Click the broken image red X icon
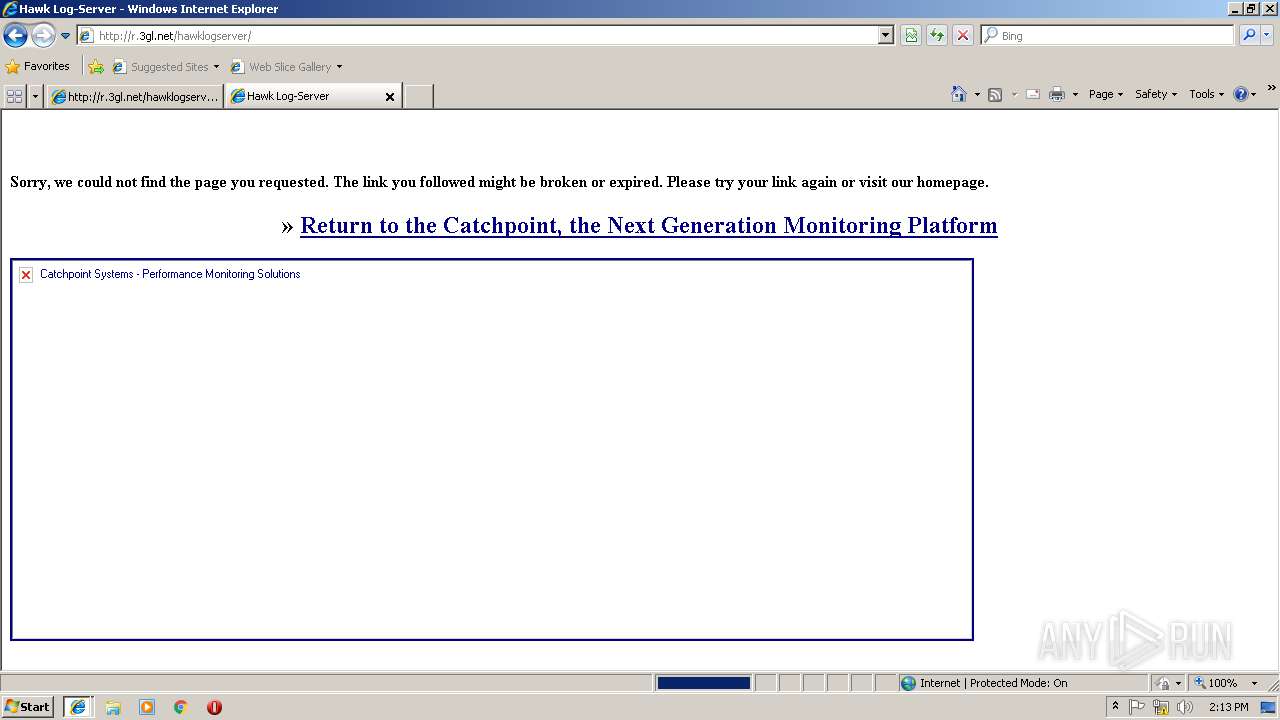Image resolution: width=1280 pixels, height=720 pixels. pyautogui.click(x=26, y=275)
